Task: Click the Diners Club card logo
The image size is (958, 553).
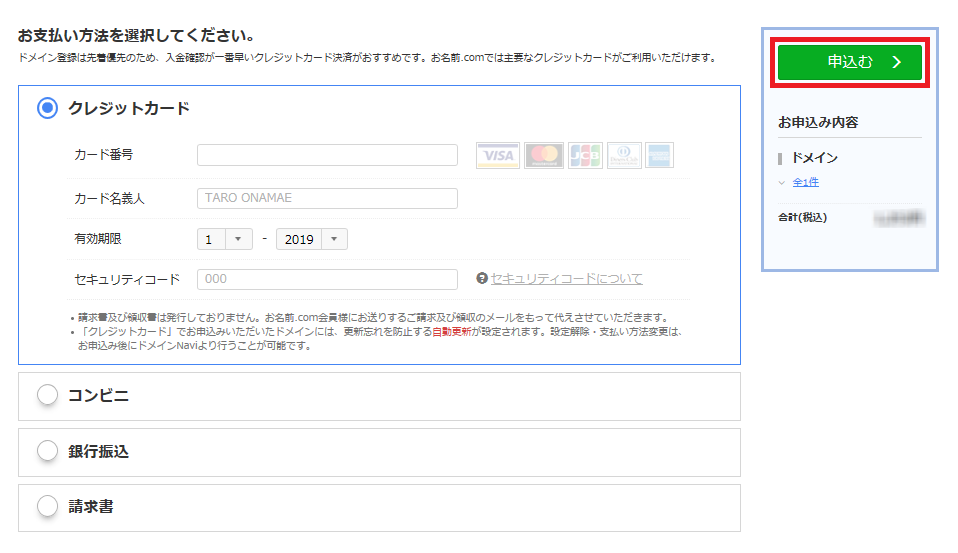Action: pyautogui.click(x=624, y=155)
